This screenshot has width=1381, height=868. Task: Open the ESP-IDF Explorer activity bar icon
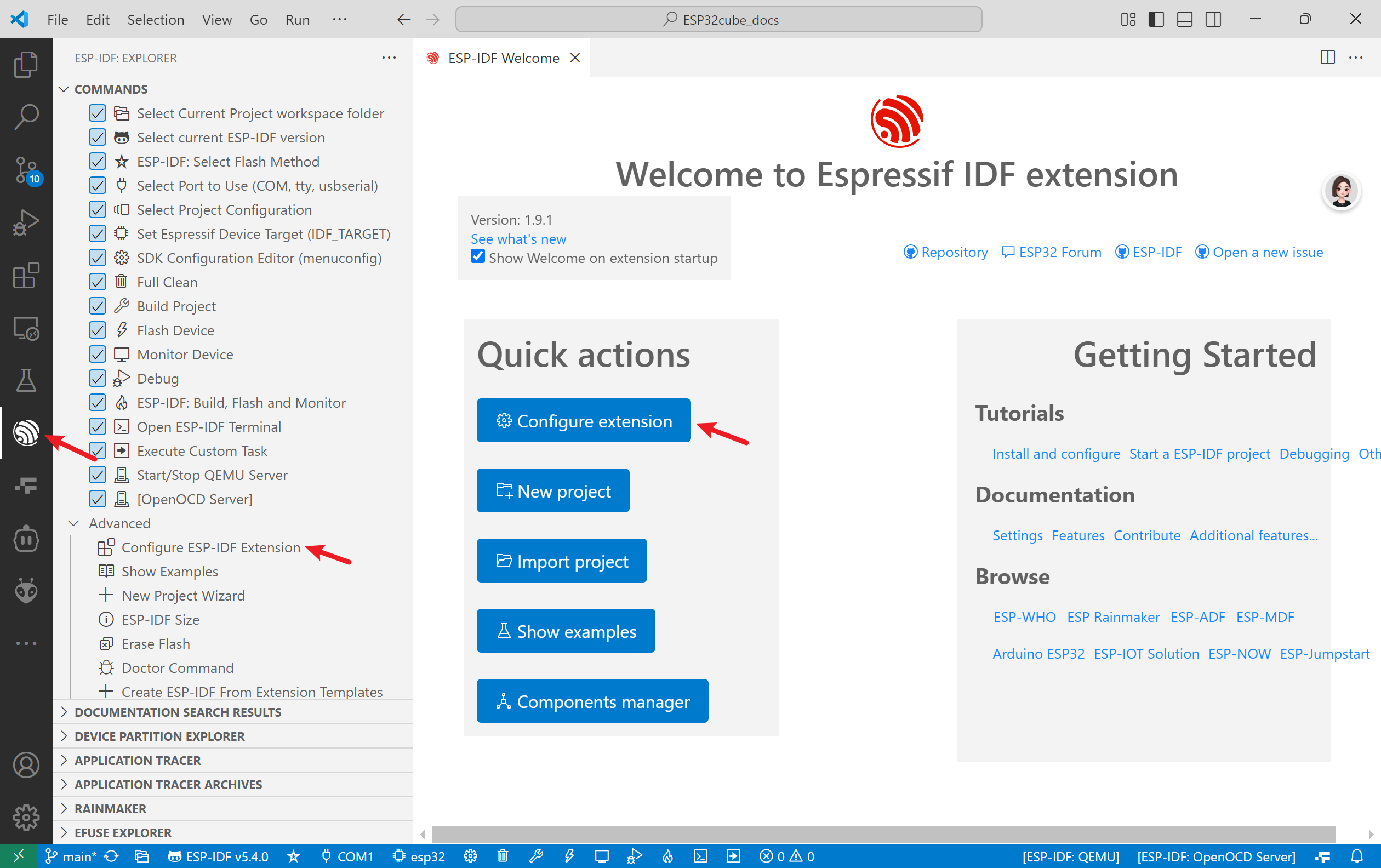click(26, 433)
